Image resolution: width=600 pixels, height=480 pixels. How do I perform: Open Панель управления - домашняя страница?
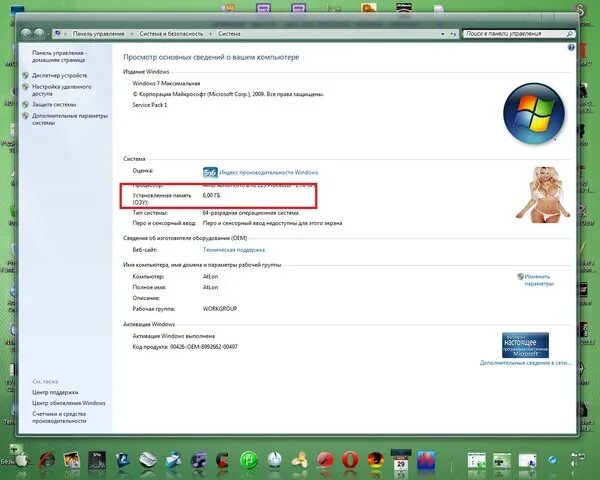(59, 56)
